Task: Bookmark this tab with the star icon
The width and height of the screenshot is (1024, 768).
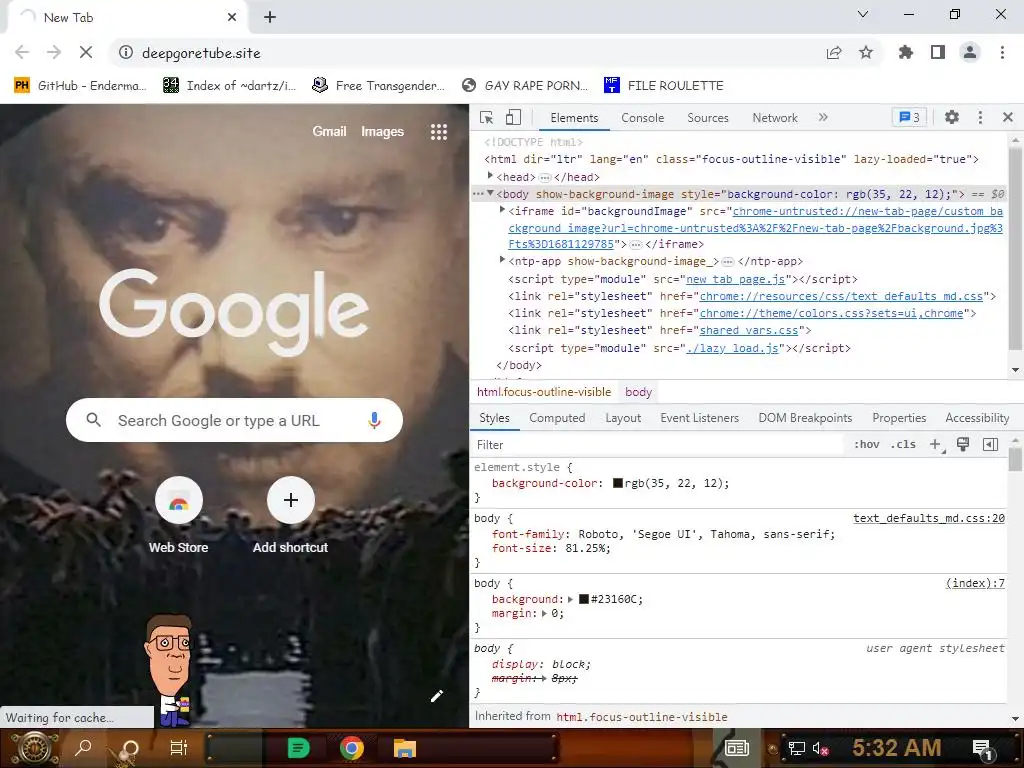Action: pos(866,52)
